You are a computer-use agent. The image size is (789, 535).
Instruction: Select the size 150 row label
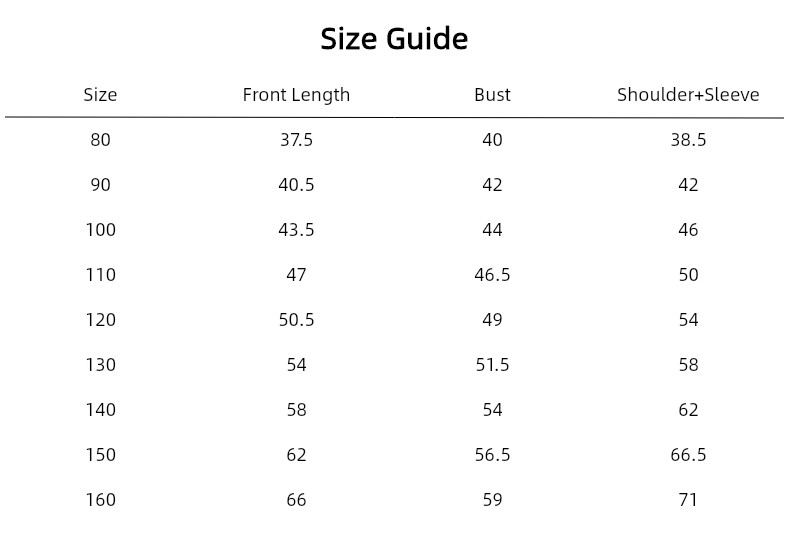pos(101,455)
